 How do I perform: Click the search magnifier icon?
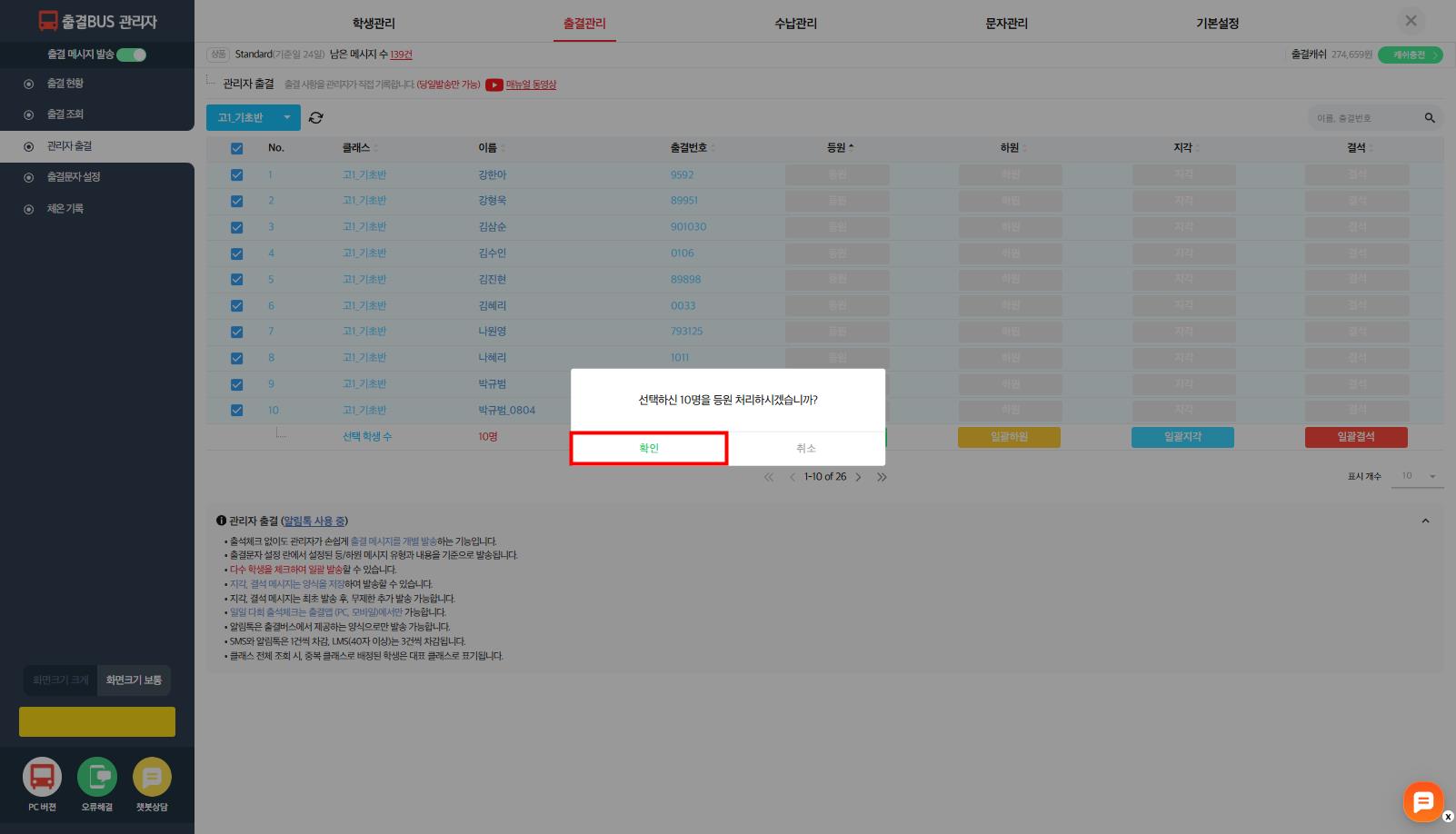(x=1430, y=118)
